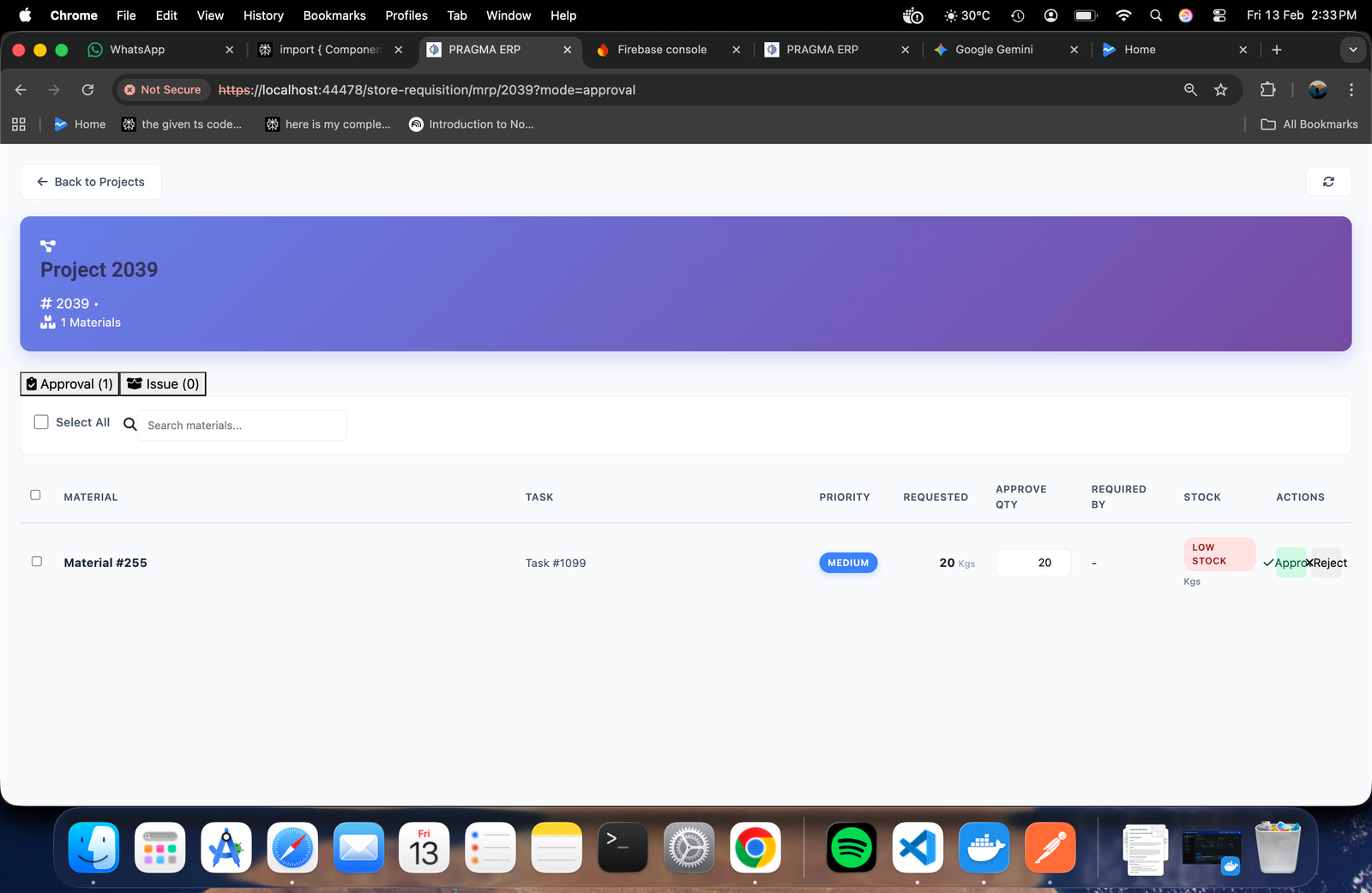
Task: Open the bookmarks bar apps grid icon
Action: 19,124
